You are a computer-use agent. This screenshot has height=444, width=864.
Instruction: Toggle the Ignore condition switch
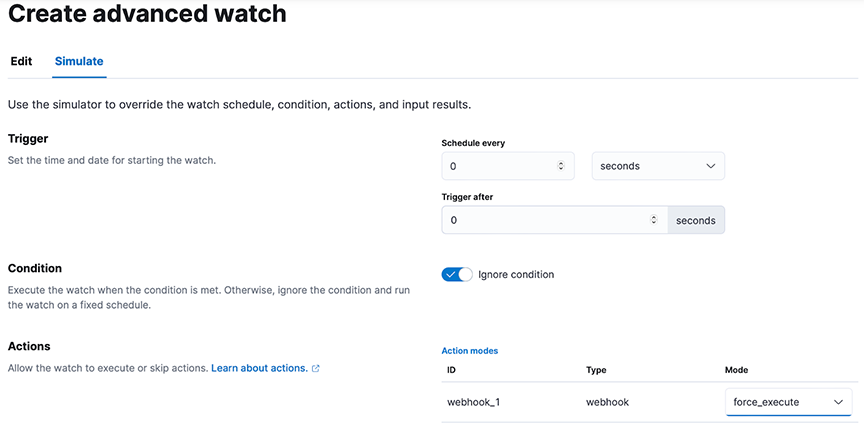click(457, 274)
